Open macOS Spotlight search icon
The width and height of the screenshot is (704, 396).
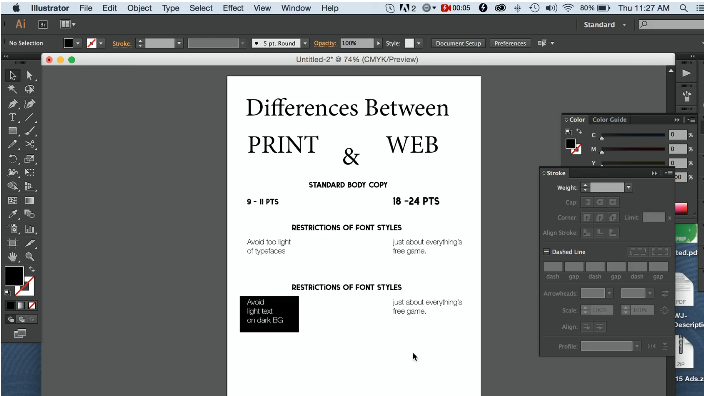[683, 8]
